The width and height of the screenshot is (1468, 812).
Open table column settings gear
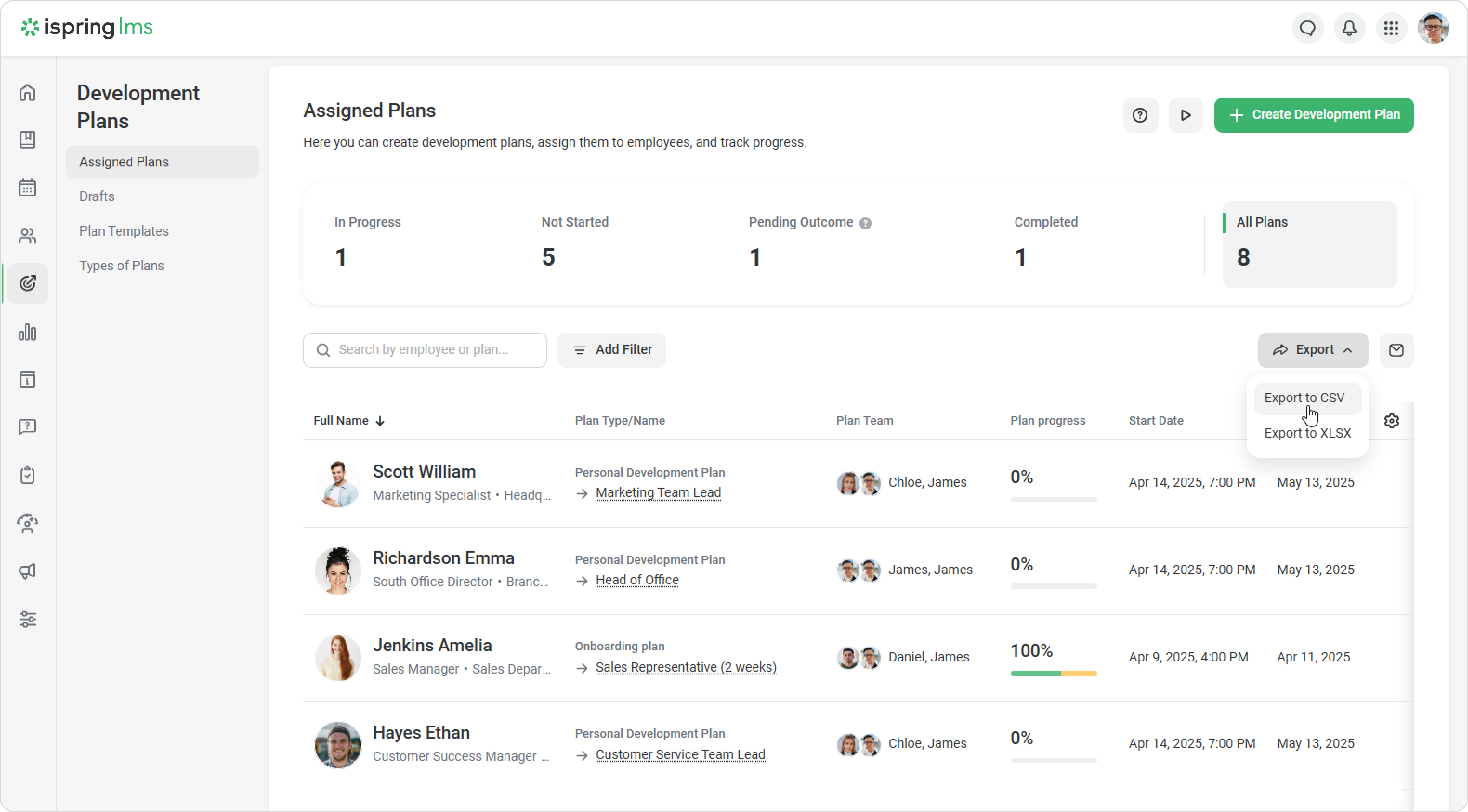(x=1392, y=420)
